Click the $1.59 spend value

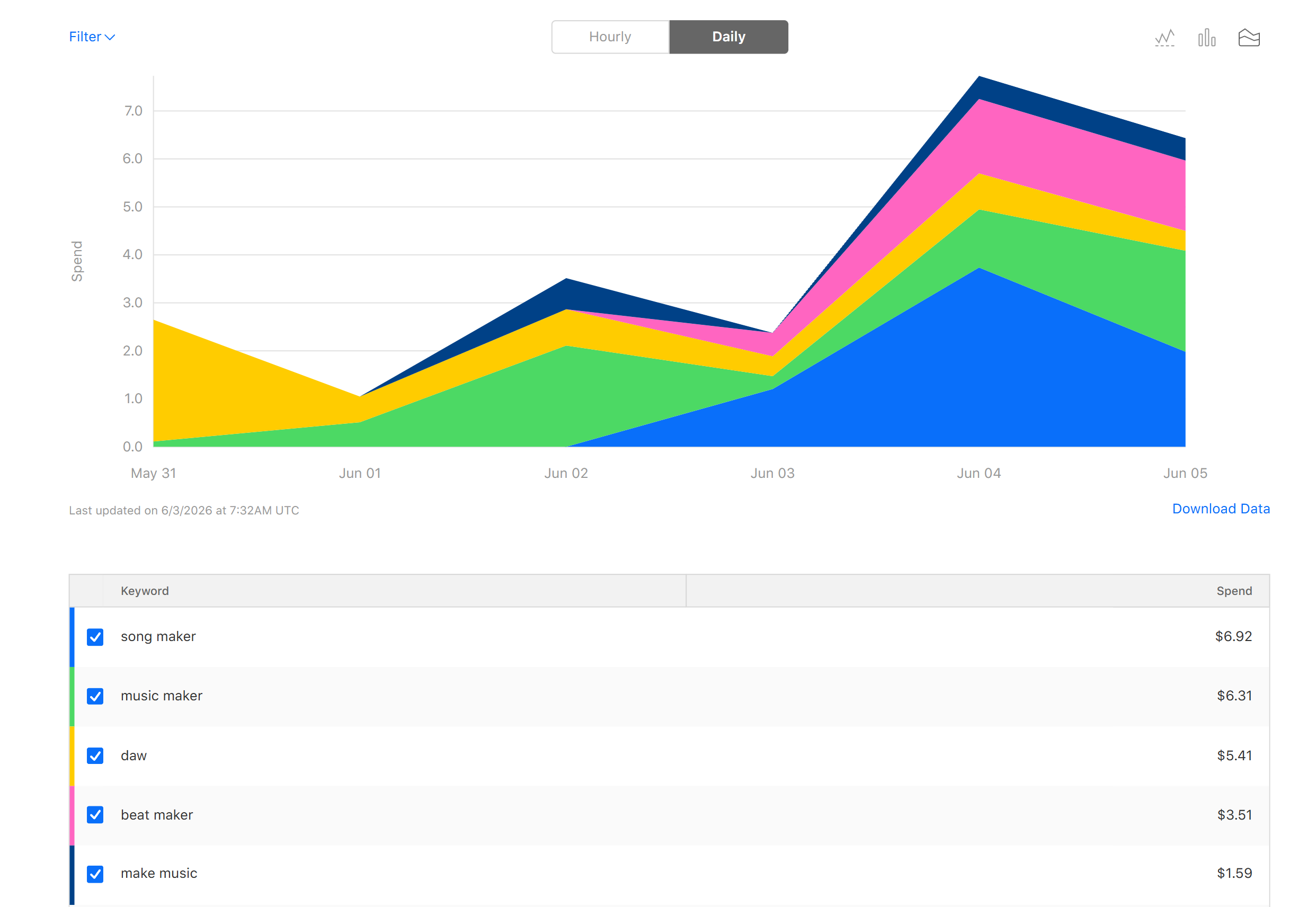point(1234,873)
